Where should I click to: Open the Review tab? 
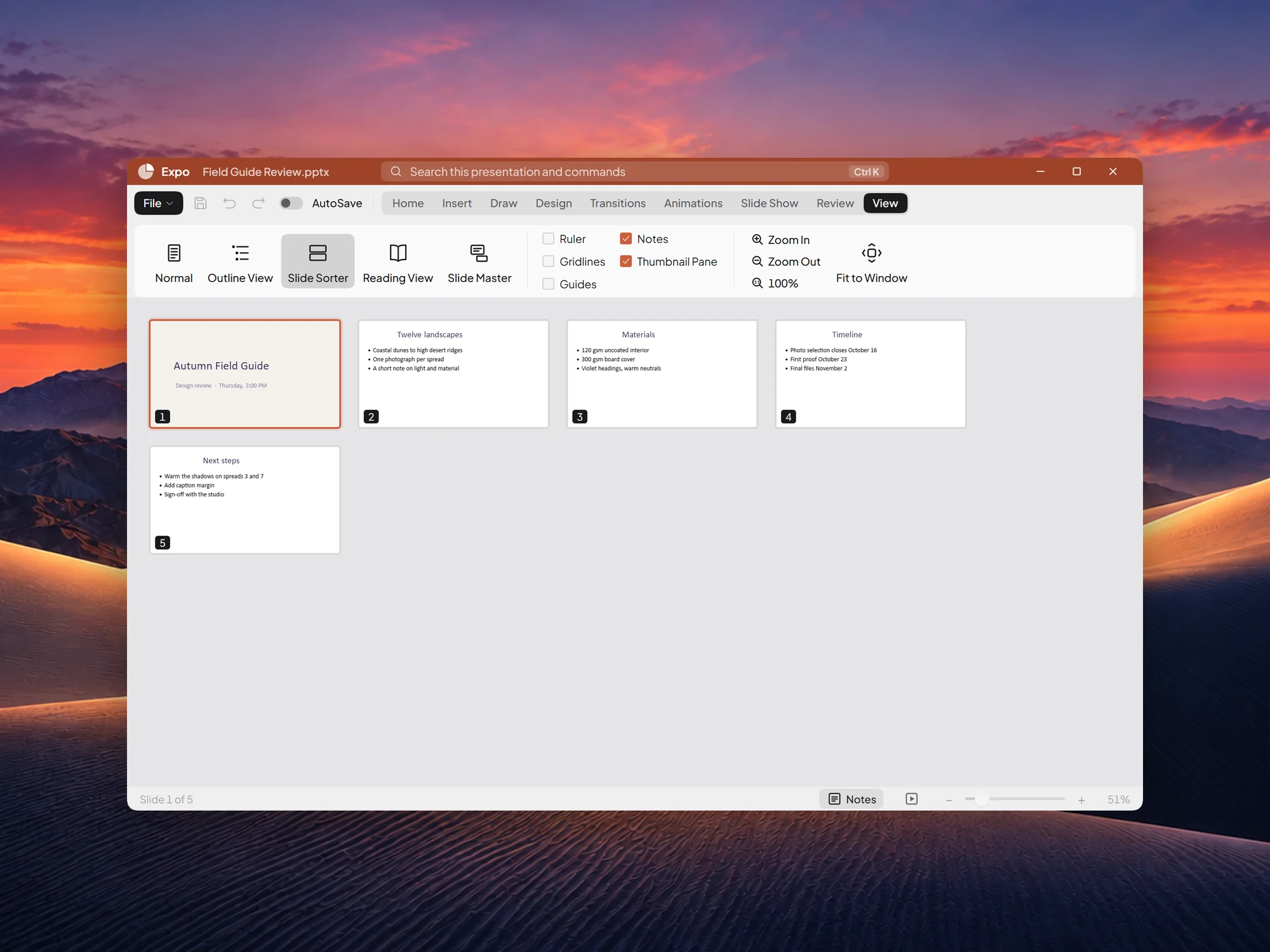[834, 203]
